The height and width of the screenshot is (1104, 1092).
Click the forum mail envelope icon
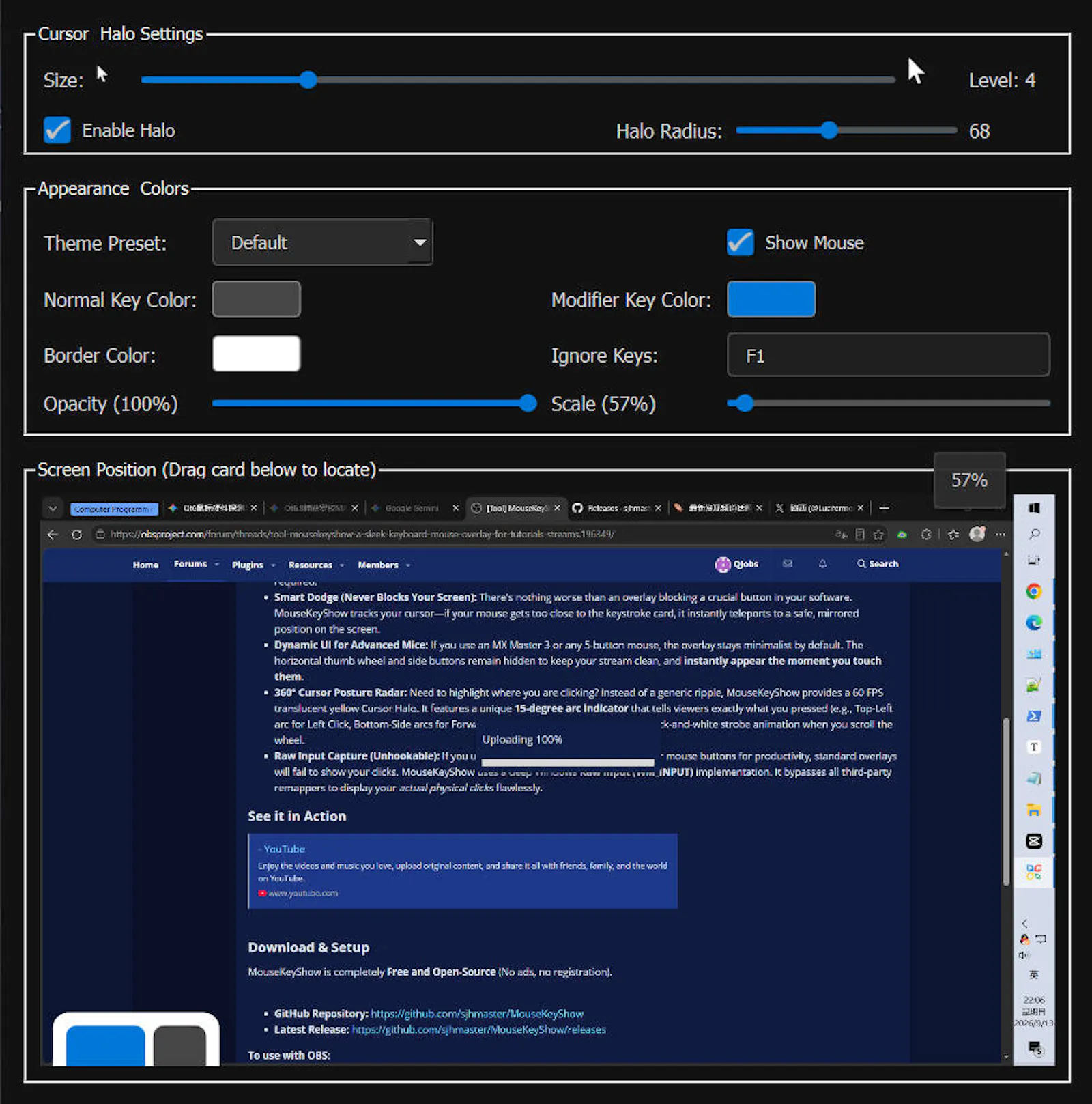tap(788, 564)
